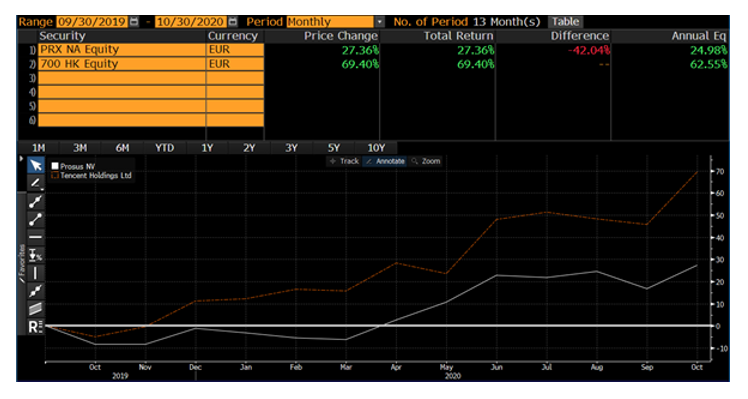Pick the horizontal line tool
This screenshot has width=748, height=399.
[36, 237]
